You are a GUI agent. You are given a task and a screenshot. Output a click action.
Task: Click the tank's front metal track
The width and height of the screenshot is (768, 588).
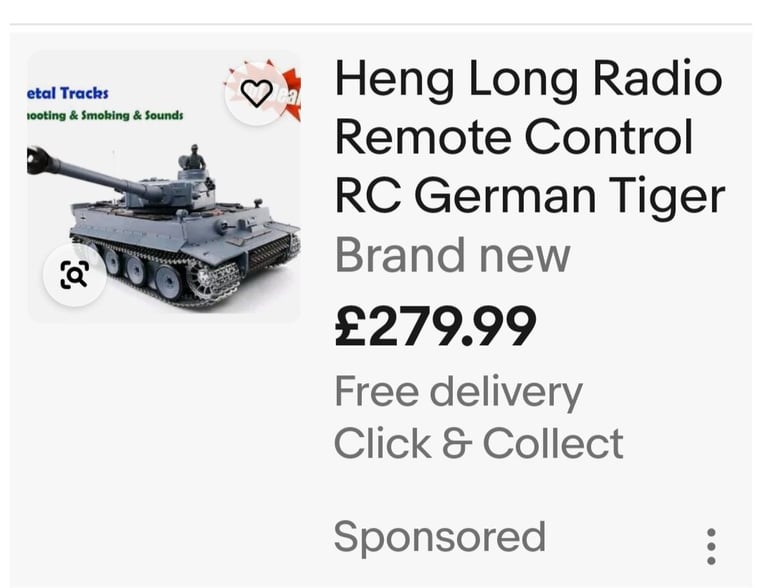214,281
